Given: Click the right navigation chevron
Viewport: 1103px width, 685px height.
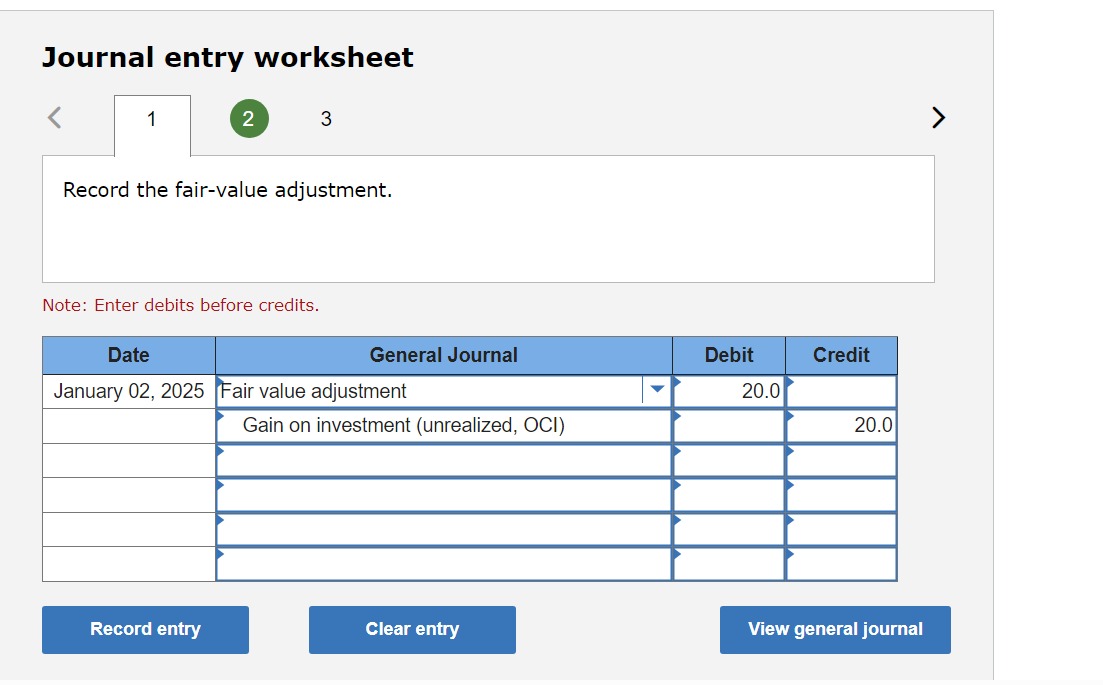Looking at the screenshot, I should [938, 117].
